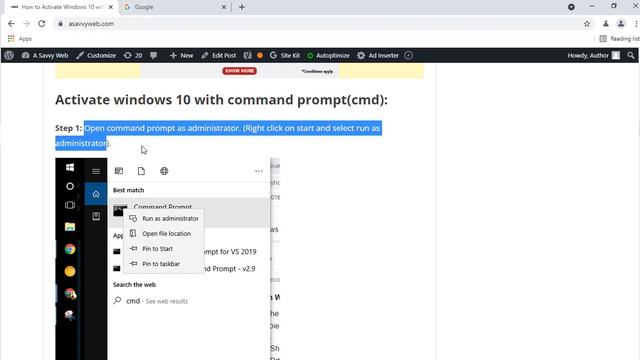
Task: Click the highlighted Open command prompt as administrator text
Action: [218, 136]
